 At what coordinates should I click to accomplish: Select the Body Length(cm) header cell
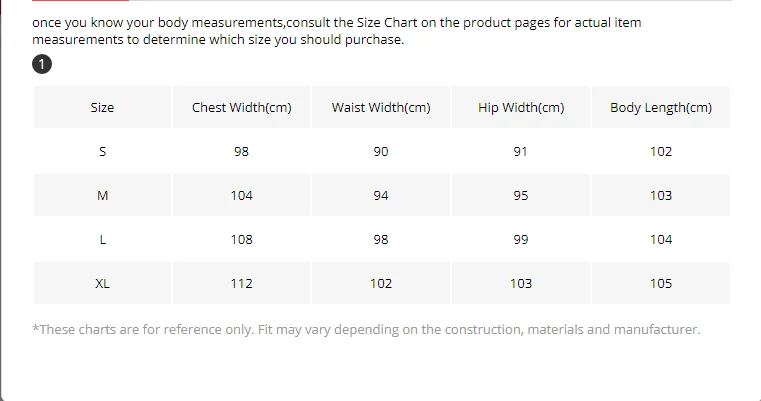(x=661, y=107)
